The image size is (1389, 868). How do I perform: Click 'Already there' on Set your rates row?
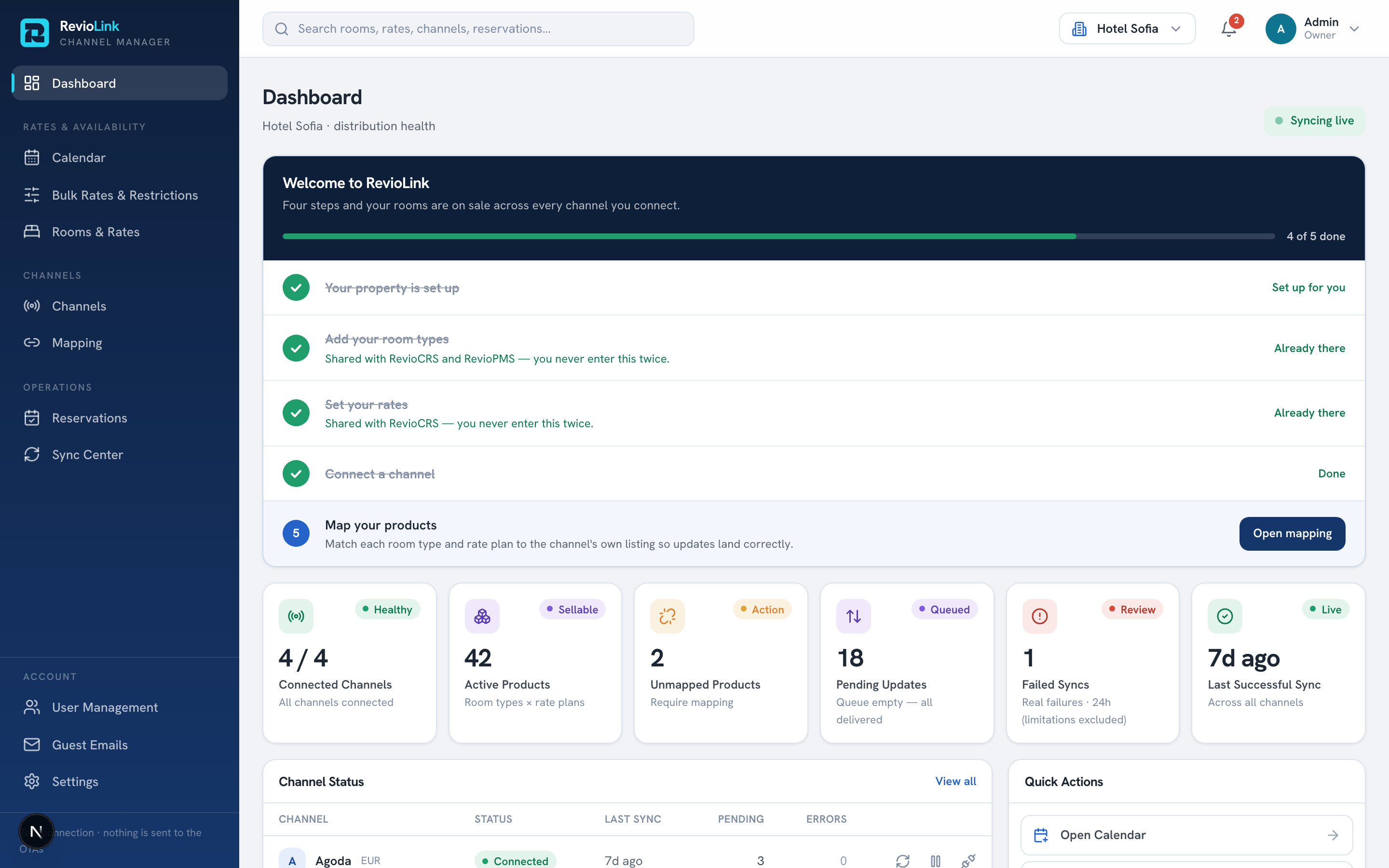coord(1309,413)
